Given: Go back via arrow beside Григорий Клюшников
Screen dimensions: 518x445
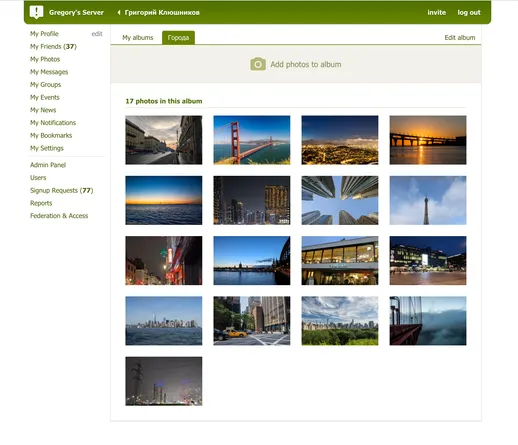Looking at the screenshot, I should click(119, 12).
